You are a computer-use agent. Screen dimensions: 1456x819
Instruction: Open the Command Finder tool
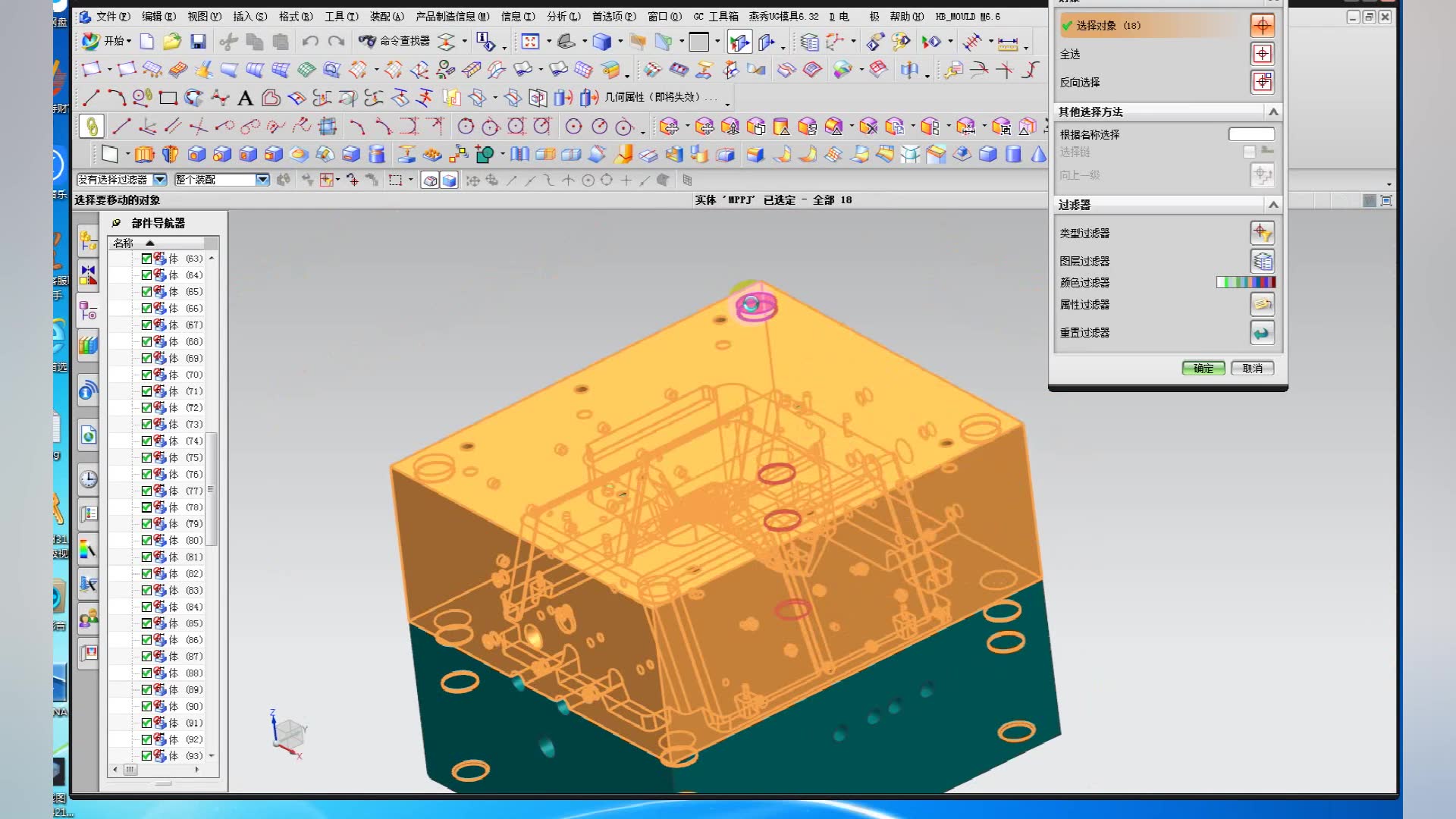click(394, 41)
